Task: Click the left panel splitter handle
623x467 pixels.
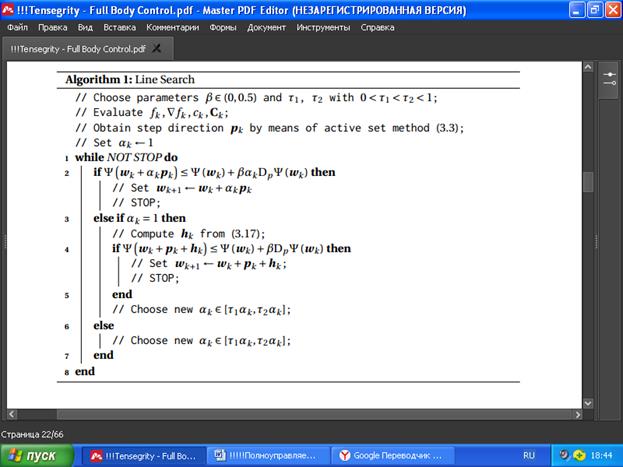Action: pos(5,240)
